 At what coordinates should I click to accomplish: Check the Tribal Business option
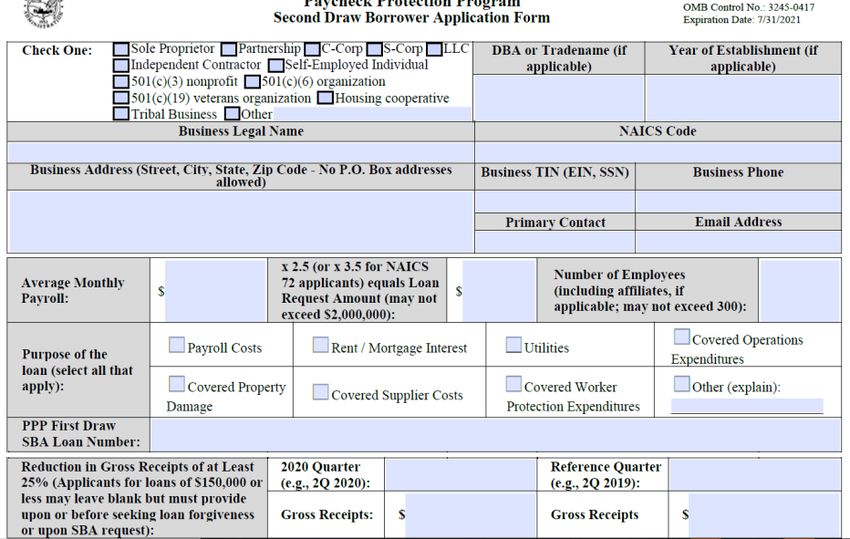121,114
